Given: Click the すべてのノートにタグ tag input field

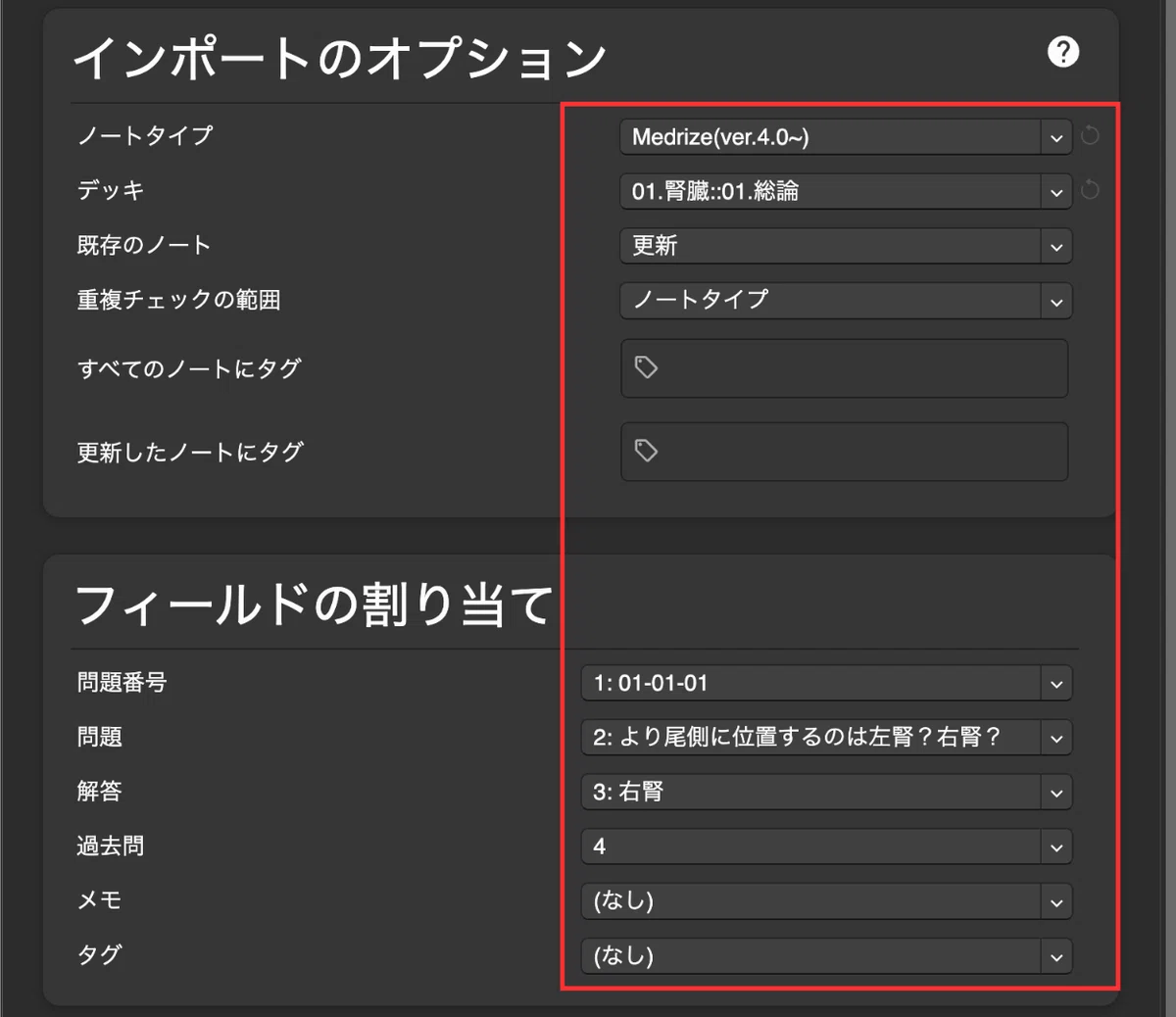Looking at the screenshot, I should 845,368.
